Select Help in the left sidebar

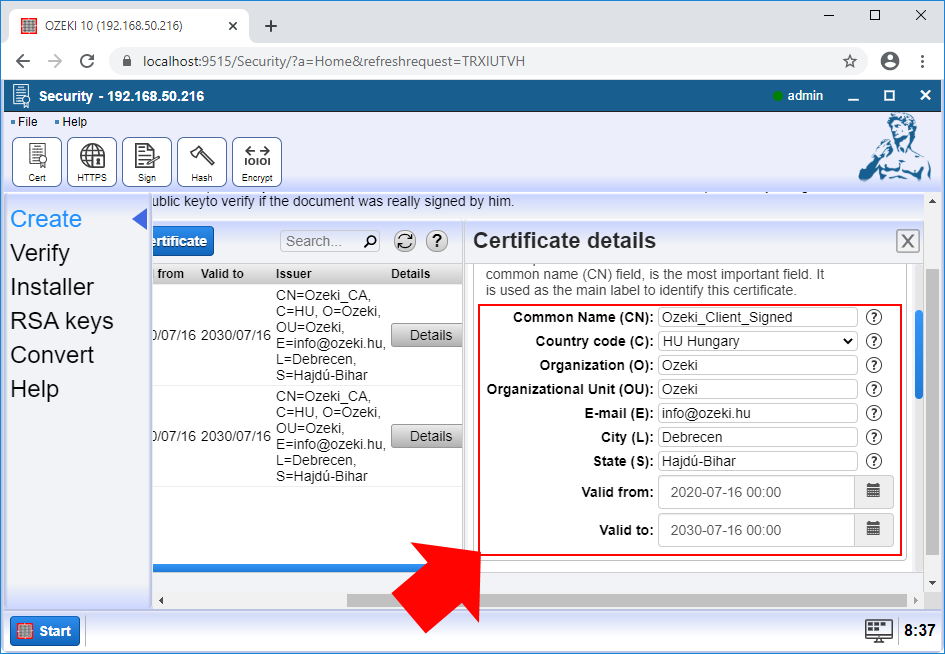[x=34, y=389]
